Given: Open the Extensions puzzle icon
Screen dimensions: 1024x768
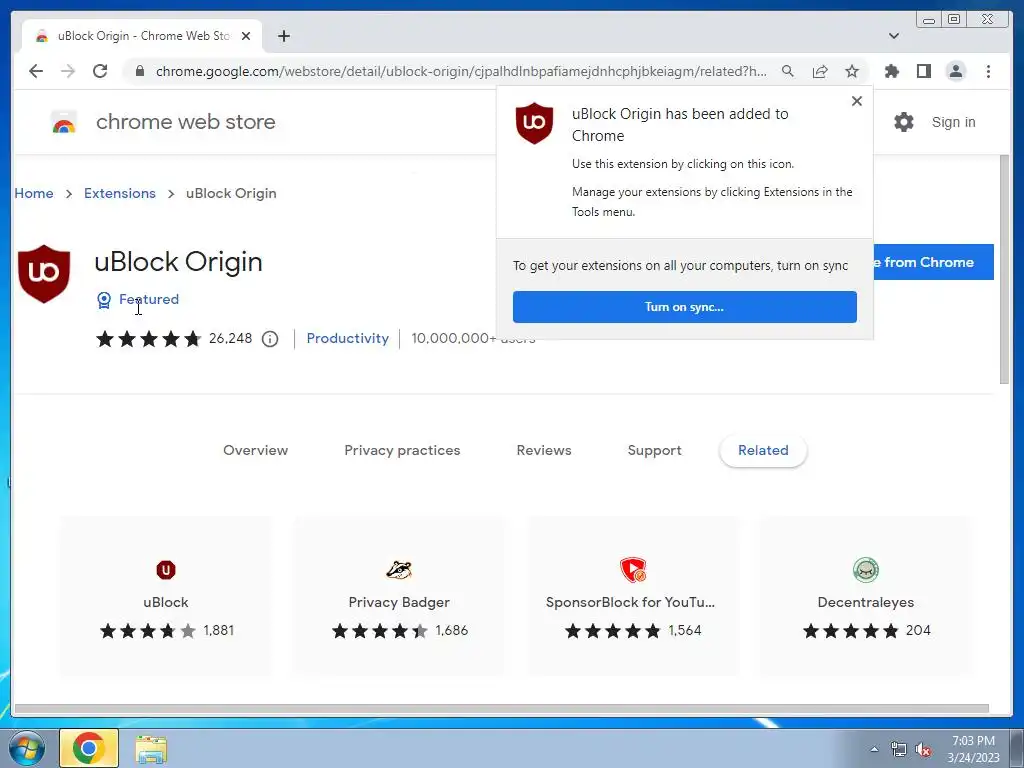Looking at the screenshot, I should click(x=891, y=71).
